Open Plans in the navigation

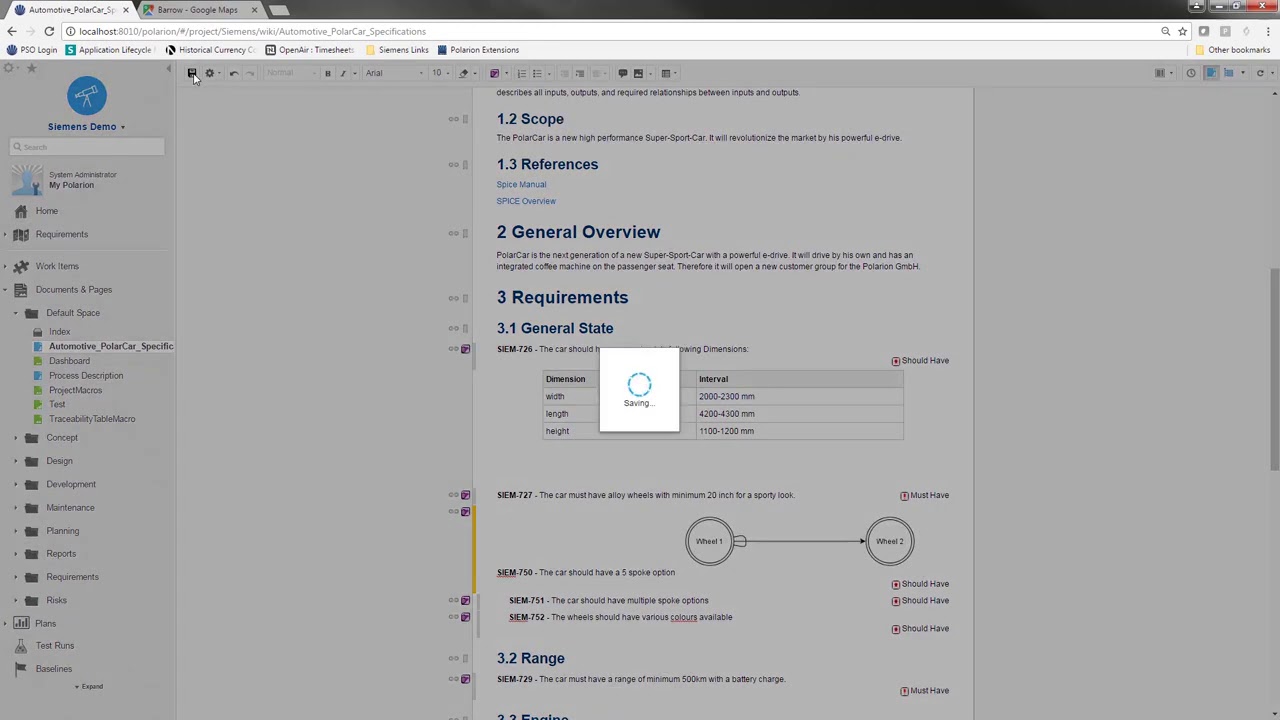coord(45,623)
